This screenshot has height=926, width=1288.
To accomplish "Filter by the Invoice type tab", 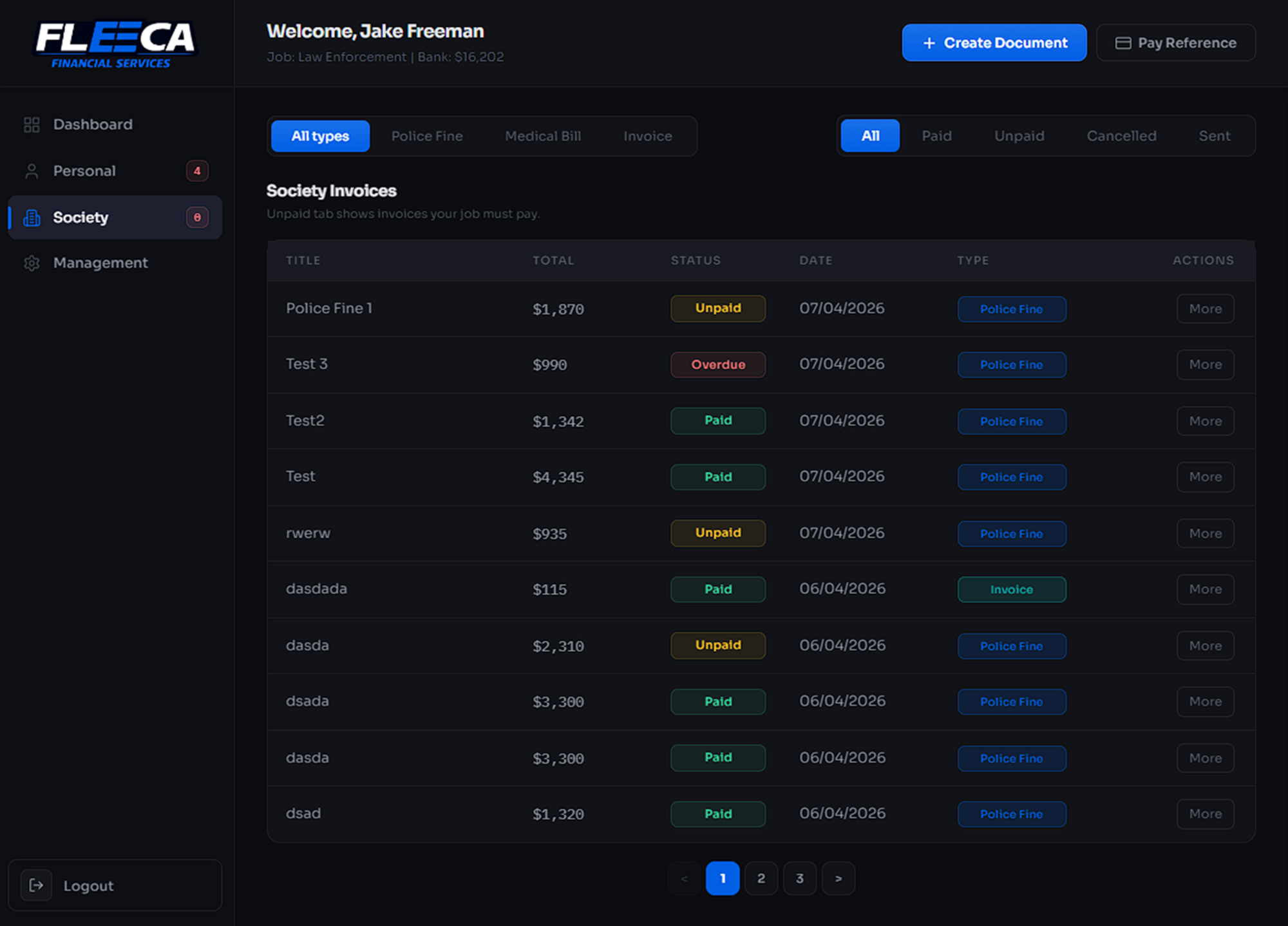I will click(648, 136).
